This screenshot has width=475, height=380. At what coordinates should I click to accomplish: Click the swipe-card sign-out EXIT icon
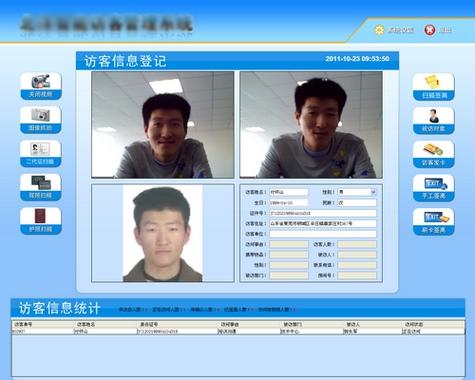pos(433,221)
